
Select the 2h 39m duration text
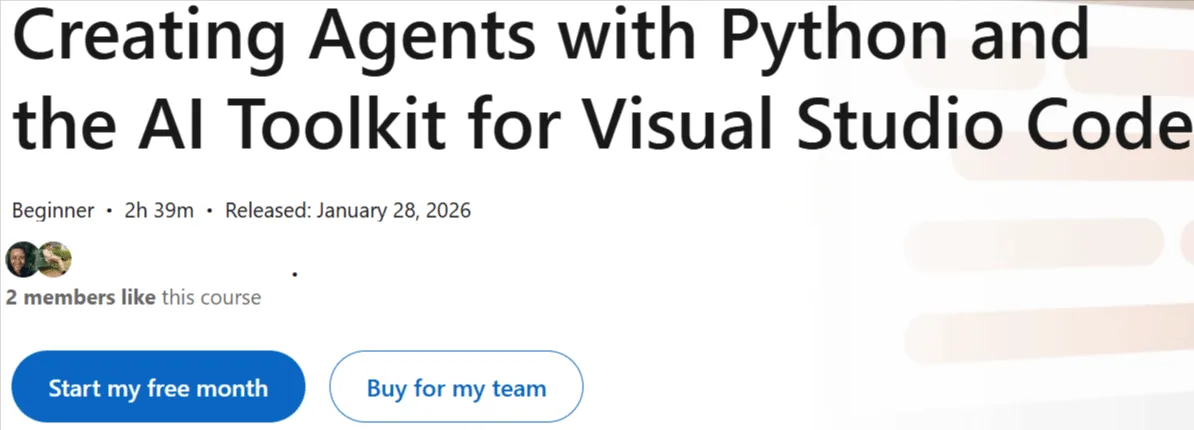pos(159,211)
